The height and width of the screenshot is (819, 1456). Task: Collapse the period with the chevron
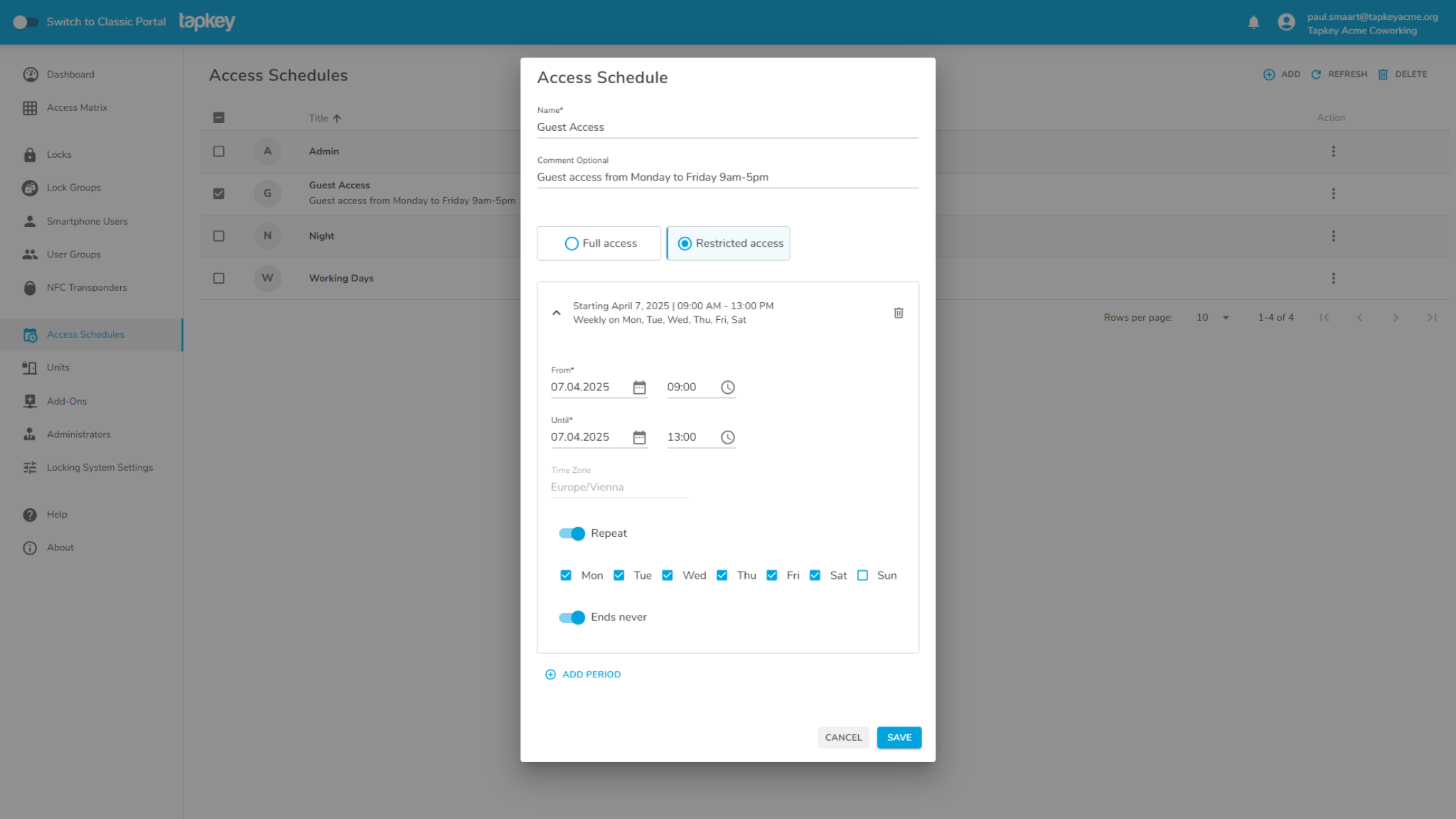[x=557, y=314]
